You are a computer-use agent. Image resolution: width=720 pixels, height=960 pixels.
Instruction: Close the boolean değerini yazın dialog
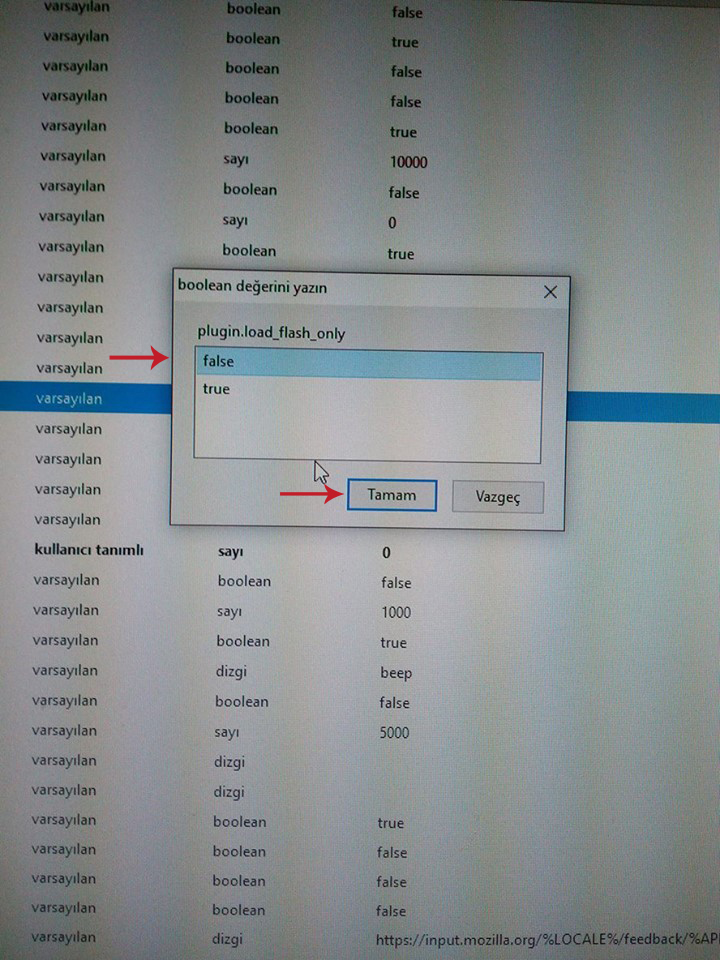point(550,292)
